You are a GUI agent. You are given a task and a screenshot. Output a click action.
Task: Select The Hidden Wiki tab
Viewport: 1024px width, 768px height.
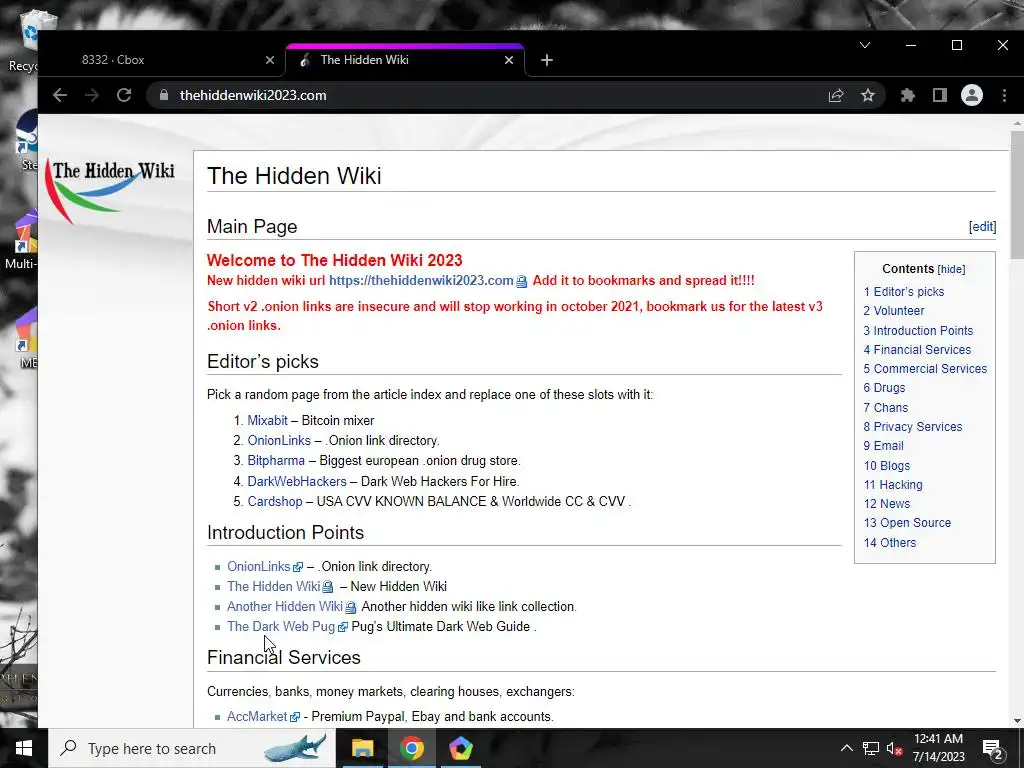click(405, 60)
